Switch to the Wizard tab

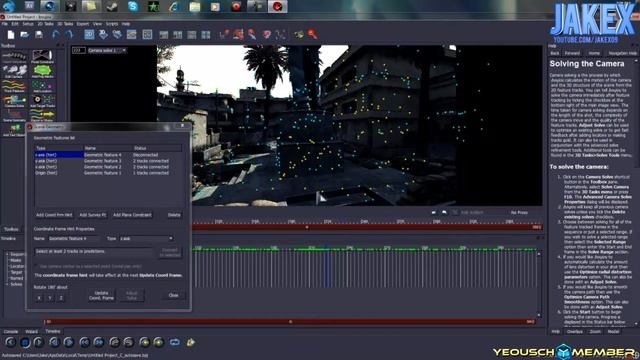point(31,331)
